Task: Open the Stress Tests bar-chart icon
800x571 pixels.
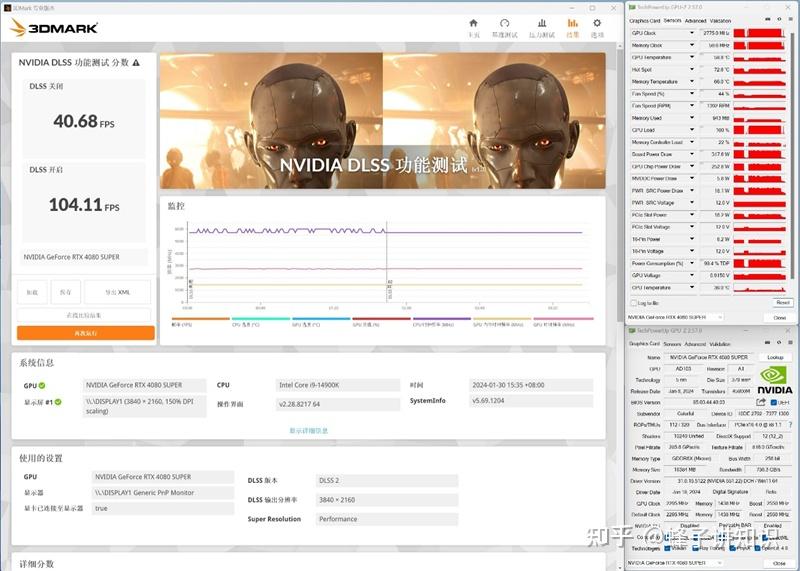Action: (541, 24)
